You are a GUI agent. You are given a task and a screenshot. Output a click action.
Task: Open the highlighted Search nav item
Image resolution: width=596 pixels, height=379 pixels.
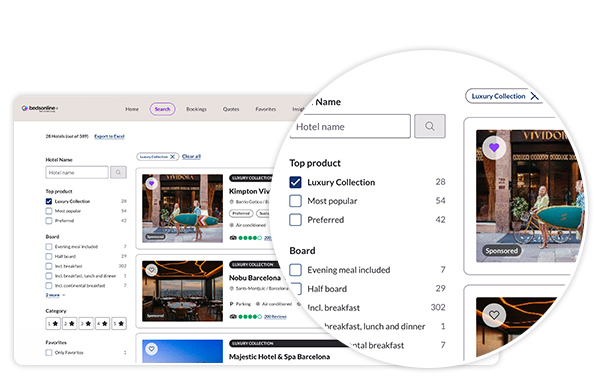pos(162,109)
